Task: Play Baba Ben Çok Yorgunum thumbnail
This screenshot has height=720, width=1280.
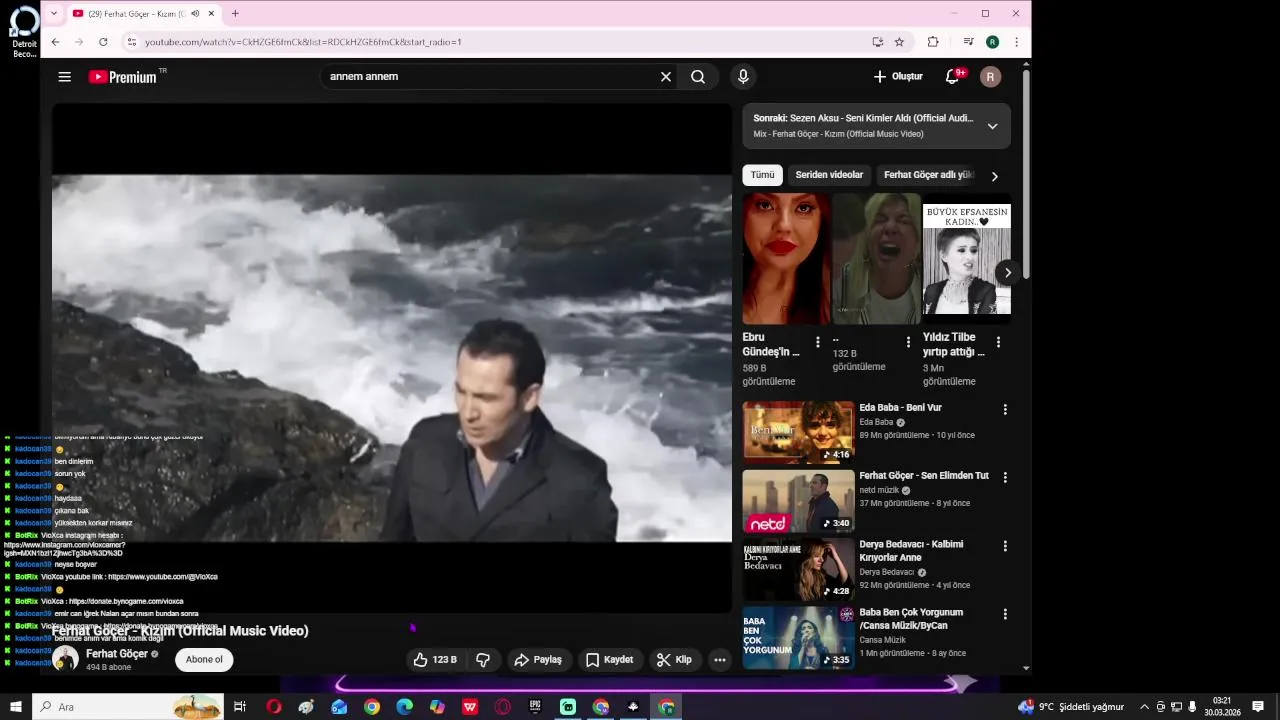Action: [x=798, y=637]
